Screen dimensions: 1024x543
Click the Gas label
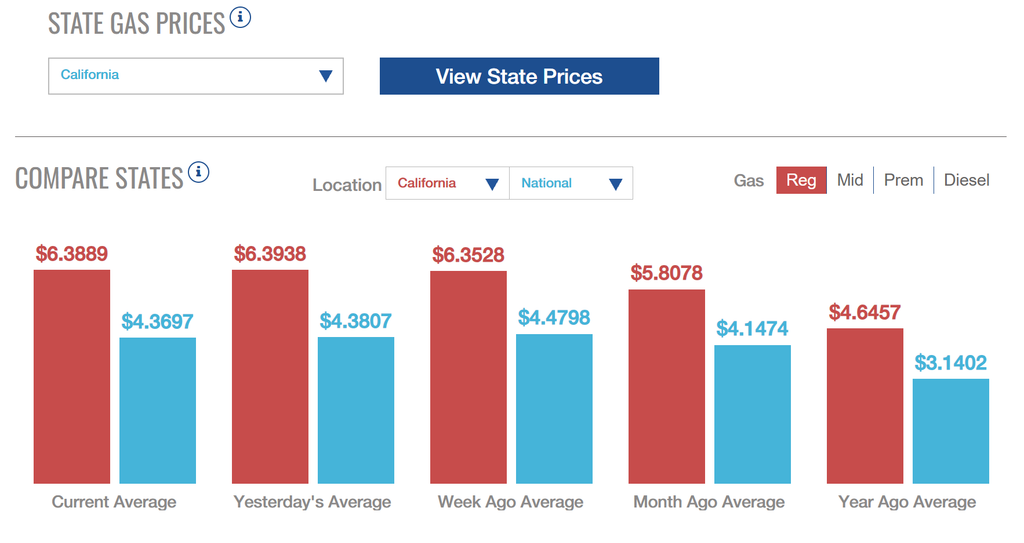tap(748, 180)
